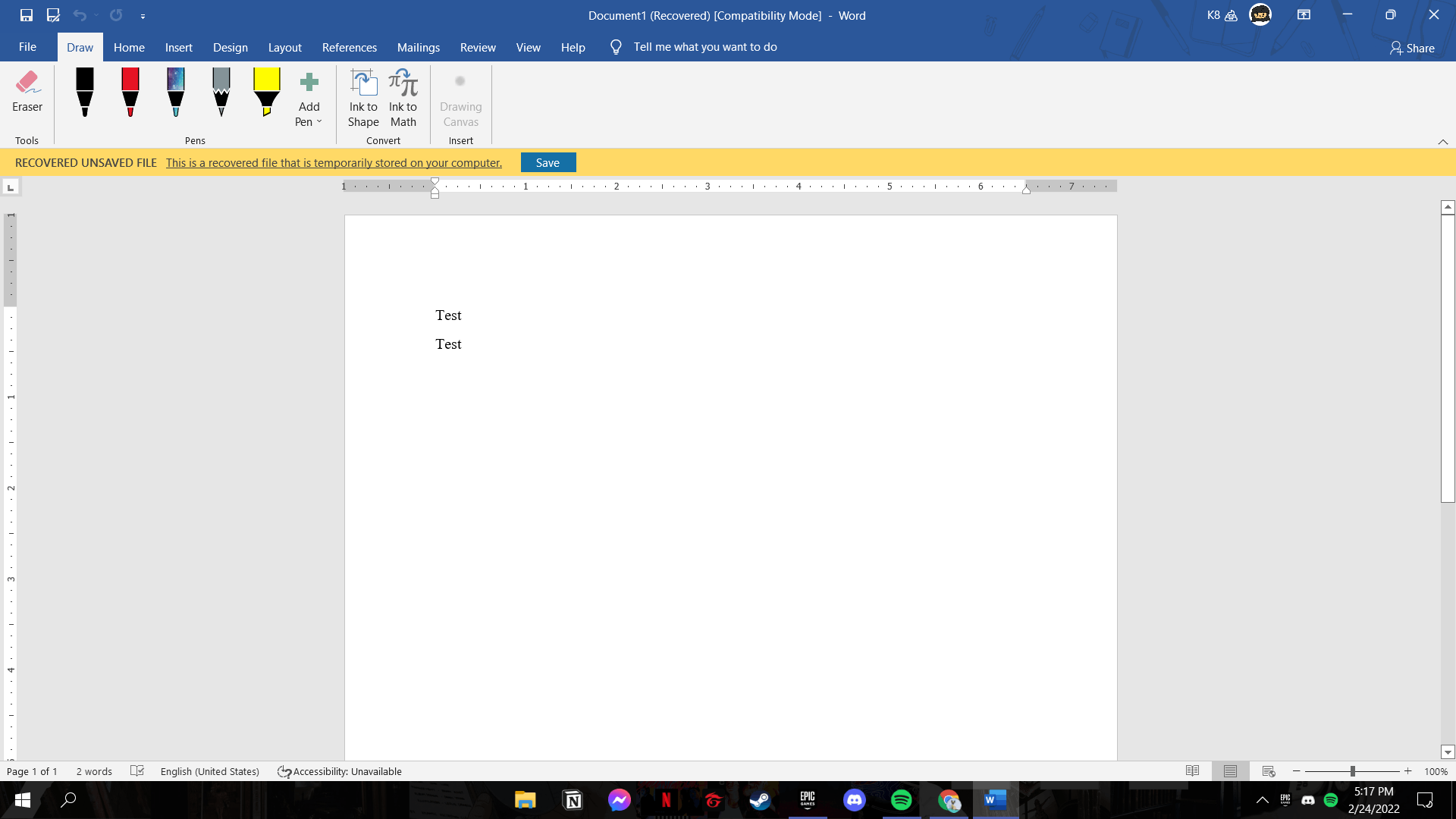The height and width of the screenshot is (819, 1456).
Task: Switch to Web Layout view
Action: pyautogui.click(x=1269, y=771)
